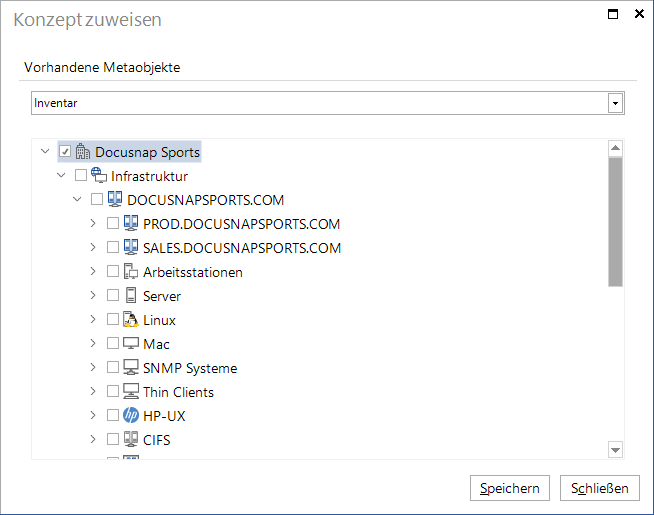Tick the Thin Clients checkbox
654x515 pixels.
click(x=113, y=391)
